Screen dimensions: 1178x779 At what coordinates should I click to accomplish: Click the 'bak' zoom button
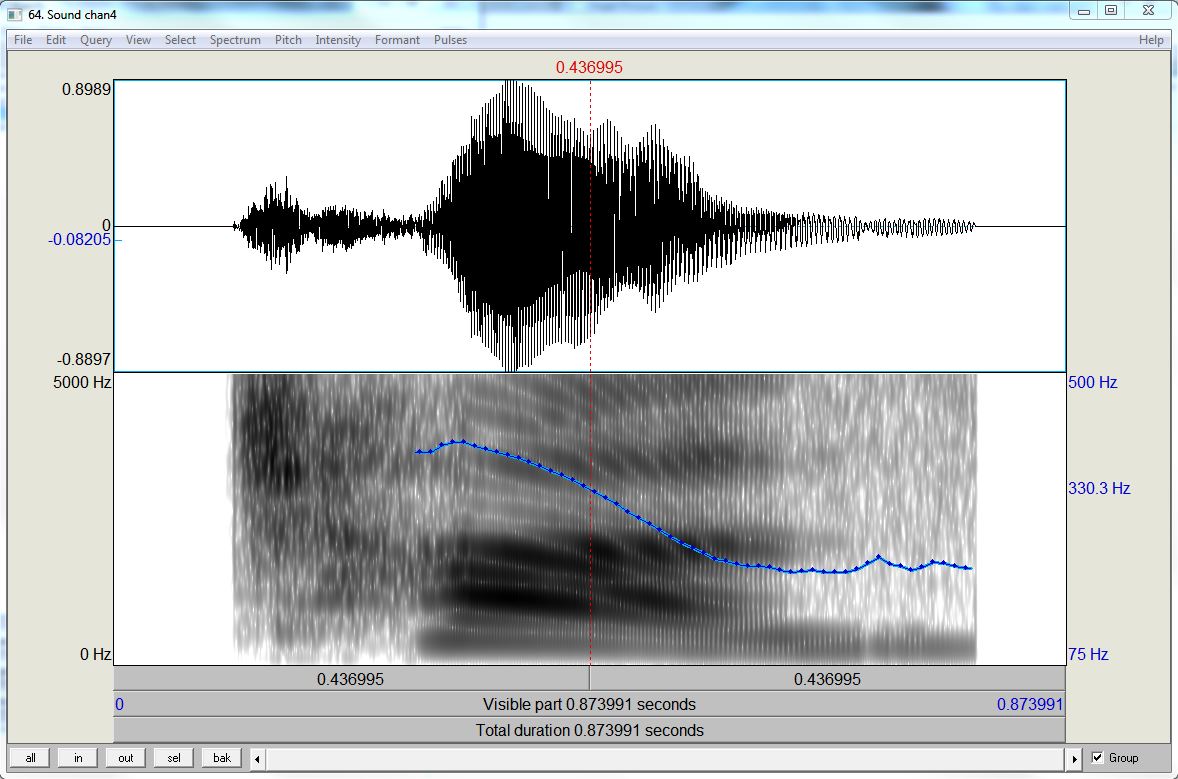(222, 758)
